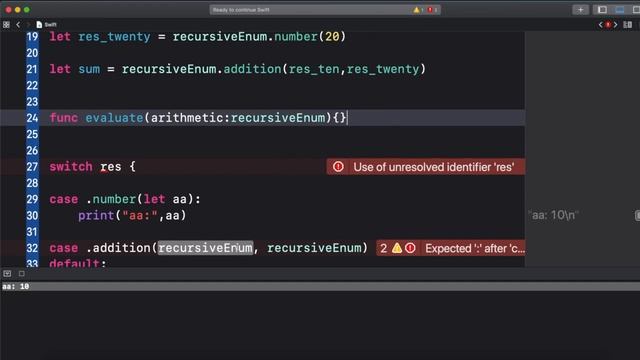Click the red issue badge in jump bar
The width and height of the screenshot is (640, 360).
608,25
